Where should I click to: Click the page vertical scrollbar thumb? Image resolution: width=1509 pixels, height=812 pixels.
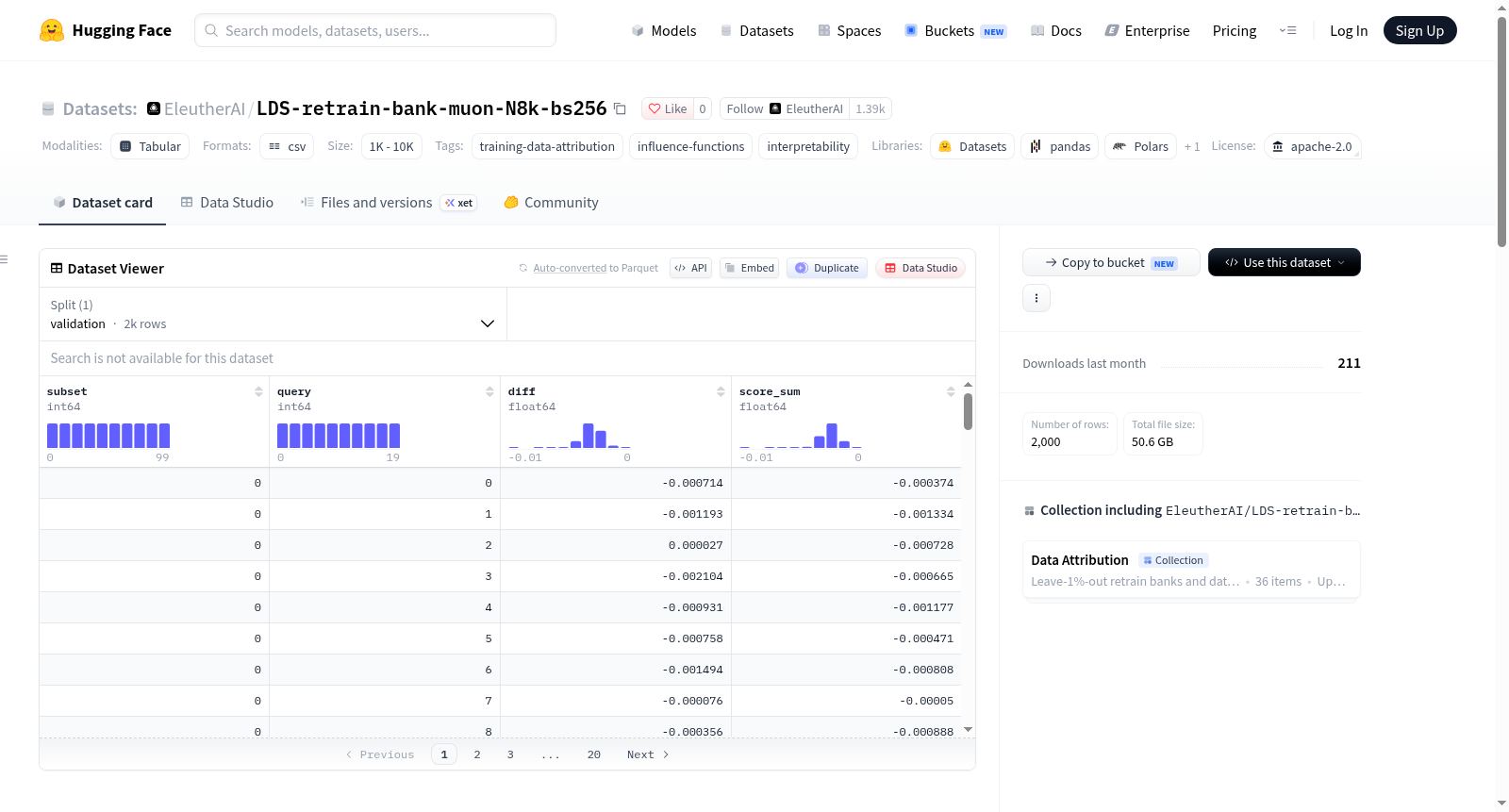[x=1502, y=132]
